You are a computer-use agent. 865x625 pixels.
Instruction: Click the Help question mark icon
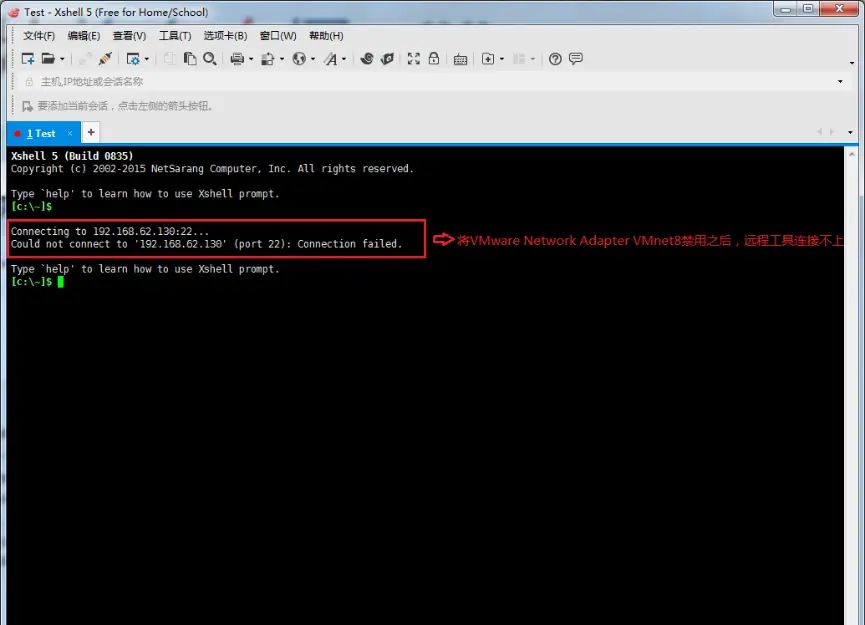[x=556, y=58]
